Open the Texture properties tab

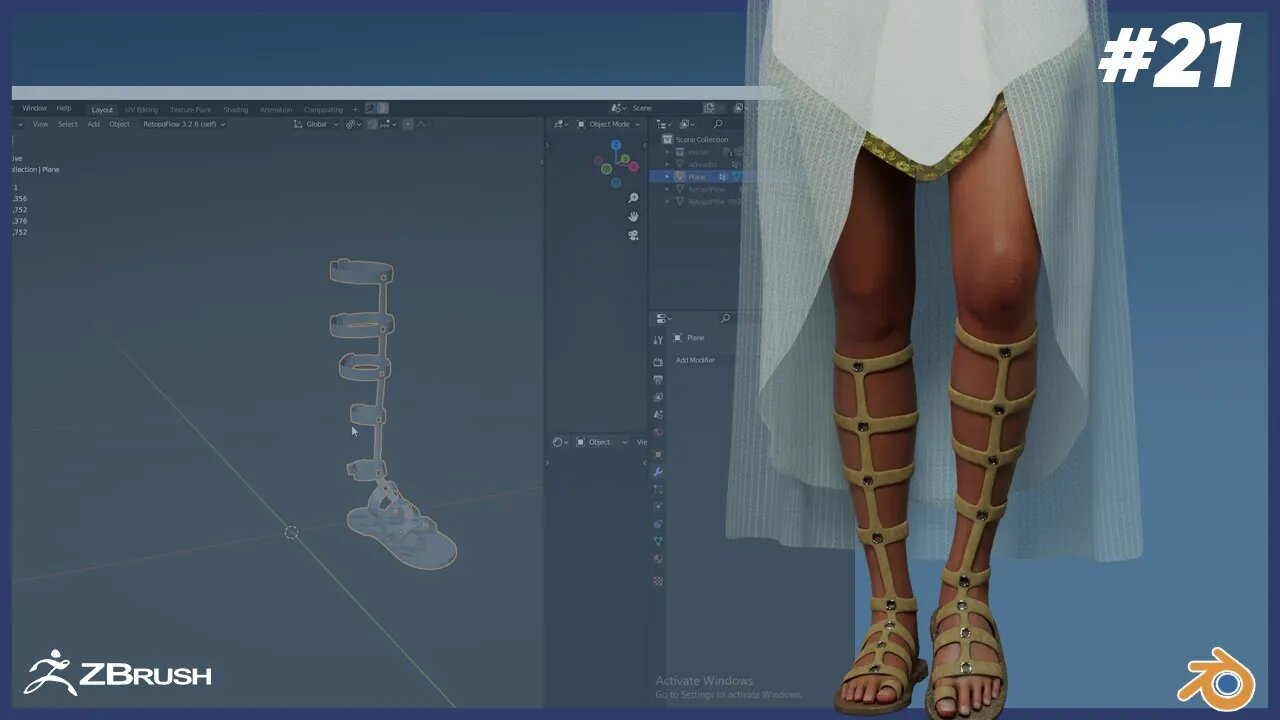658,580
